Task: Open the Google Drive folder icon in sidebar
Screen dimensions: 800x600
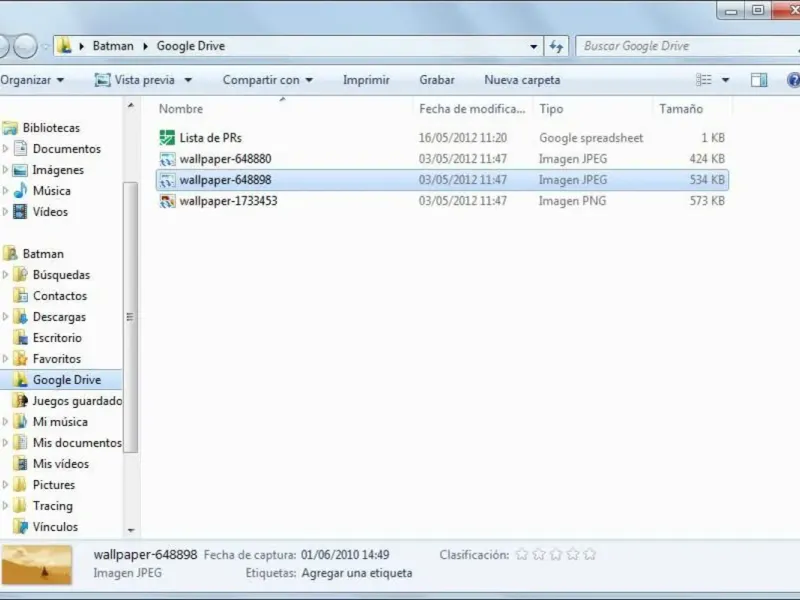Action: (x=20, y=379)
